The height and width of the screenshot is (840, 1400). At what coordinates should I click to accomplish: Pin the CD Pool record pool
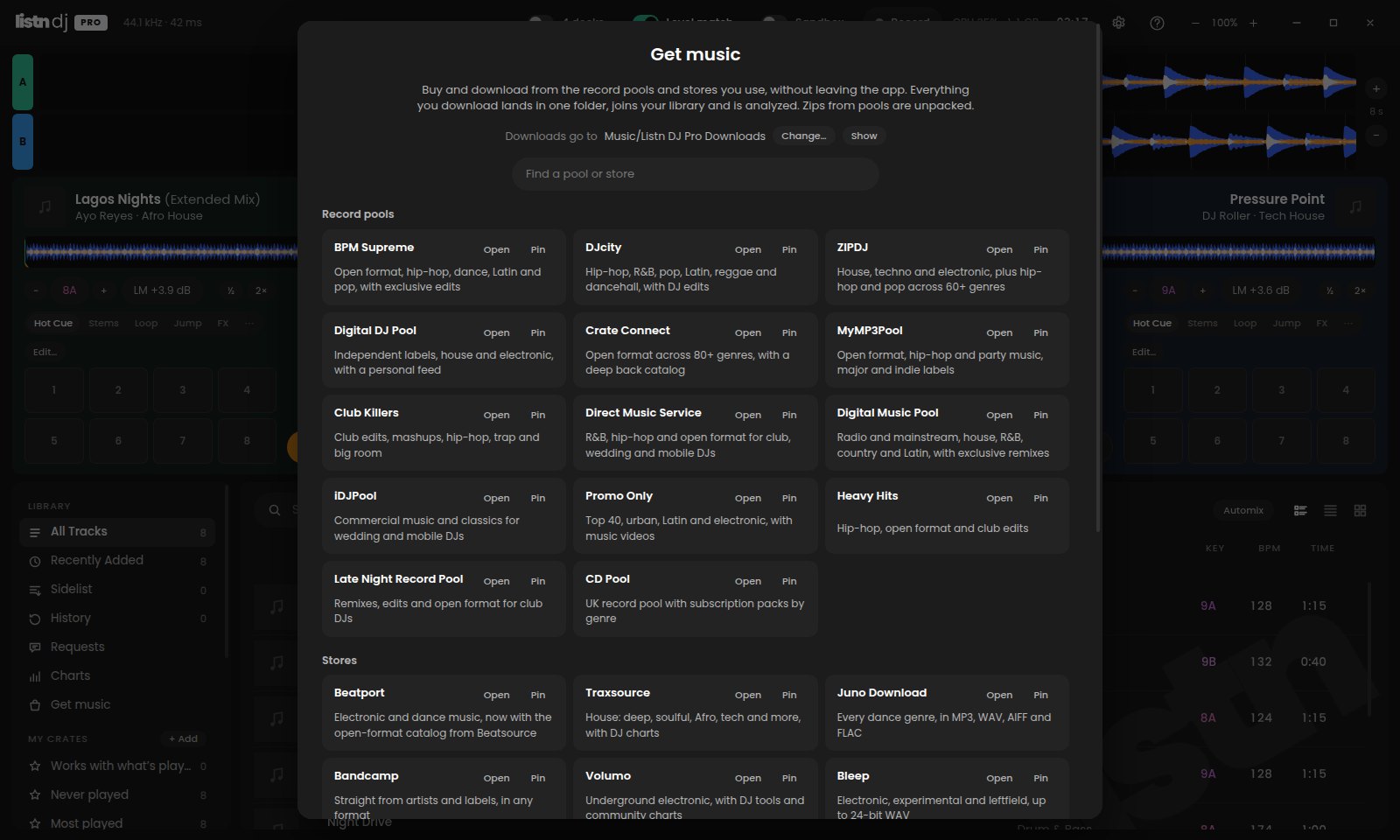789,581
